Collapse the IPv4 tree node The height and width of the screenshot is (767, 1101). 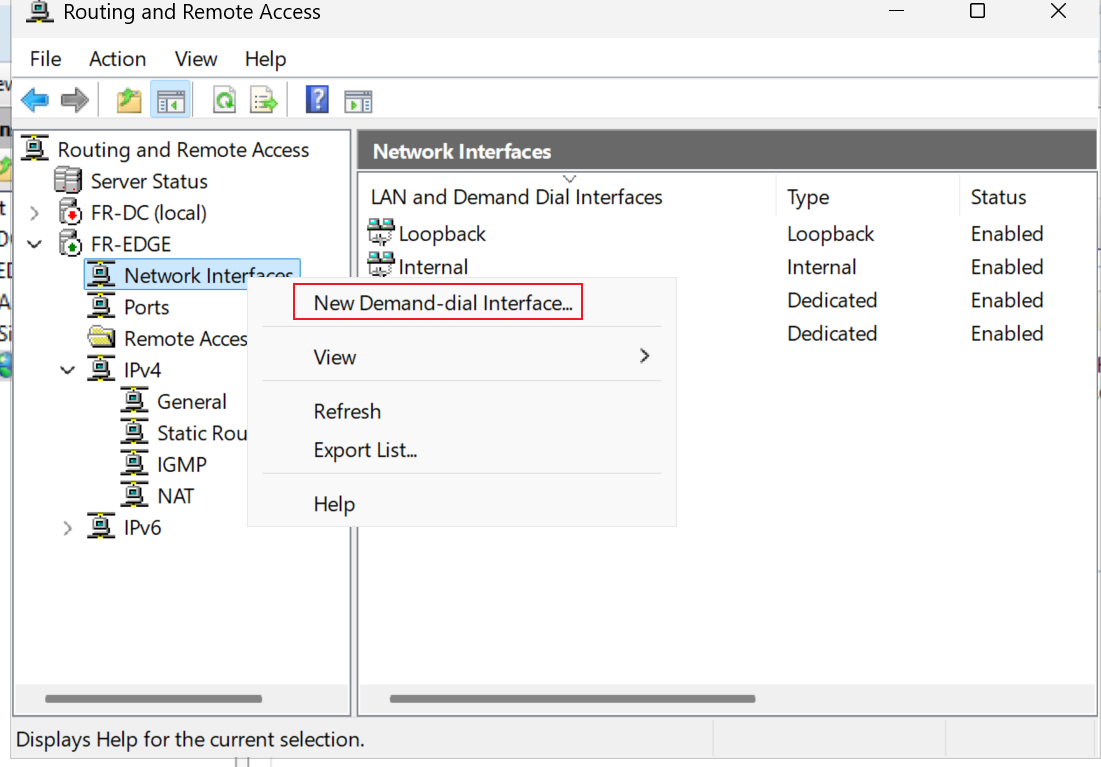pyautogui.click(x=67, y=370)
